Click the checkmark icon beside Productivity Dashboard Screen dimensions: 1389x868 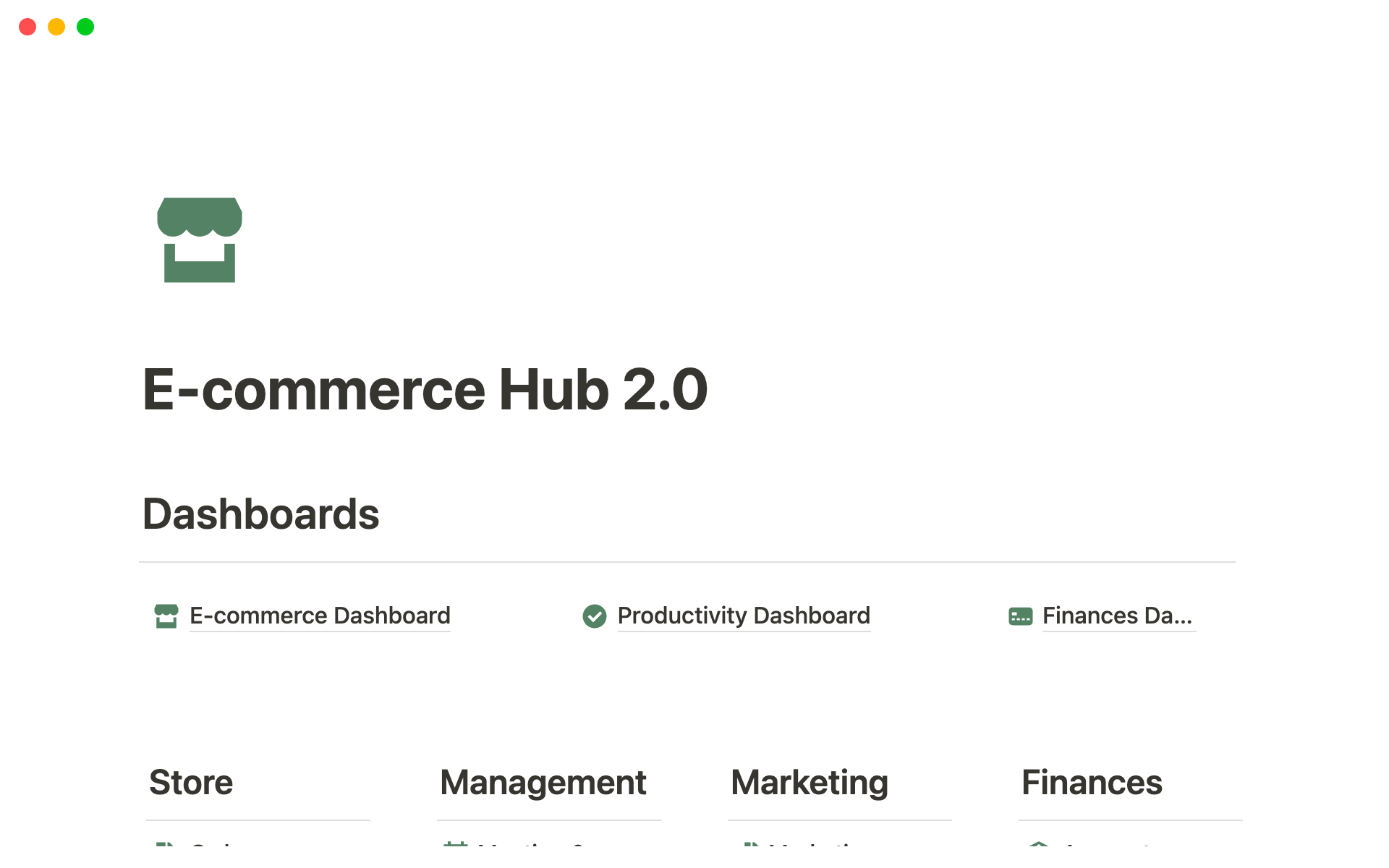[x=595, y=616]
